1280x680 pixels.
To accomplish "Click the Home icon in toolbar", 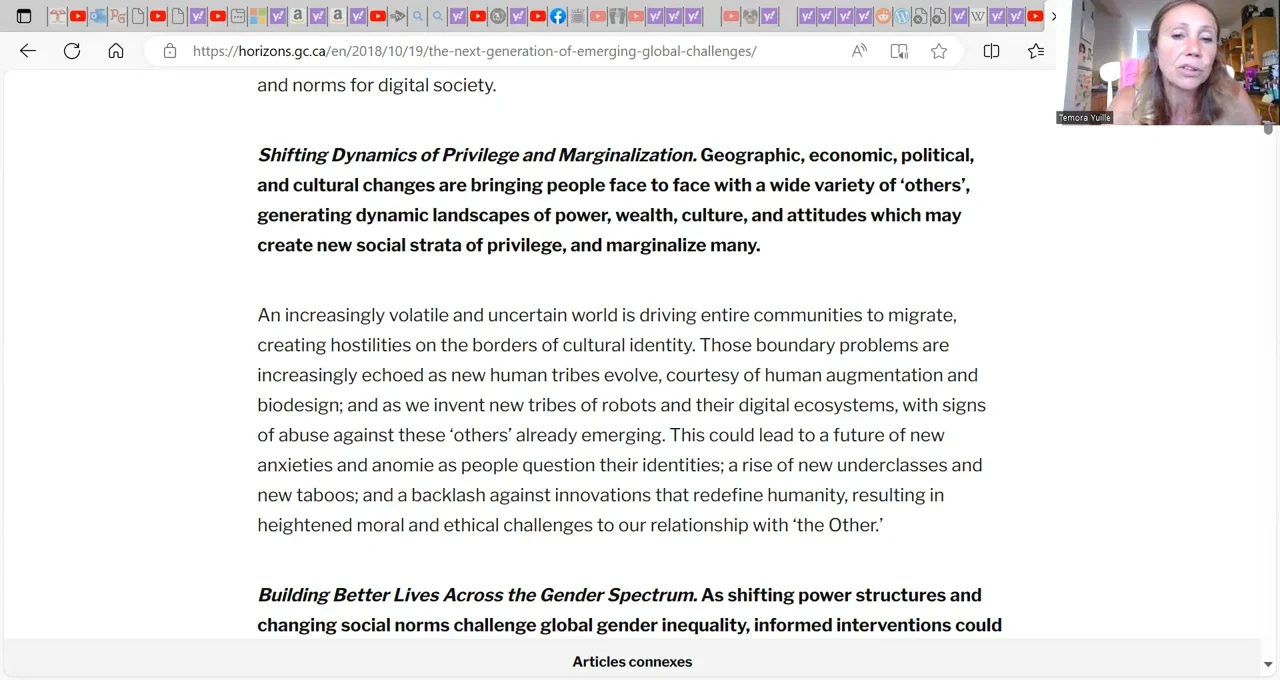I will 116,51.
